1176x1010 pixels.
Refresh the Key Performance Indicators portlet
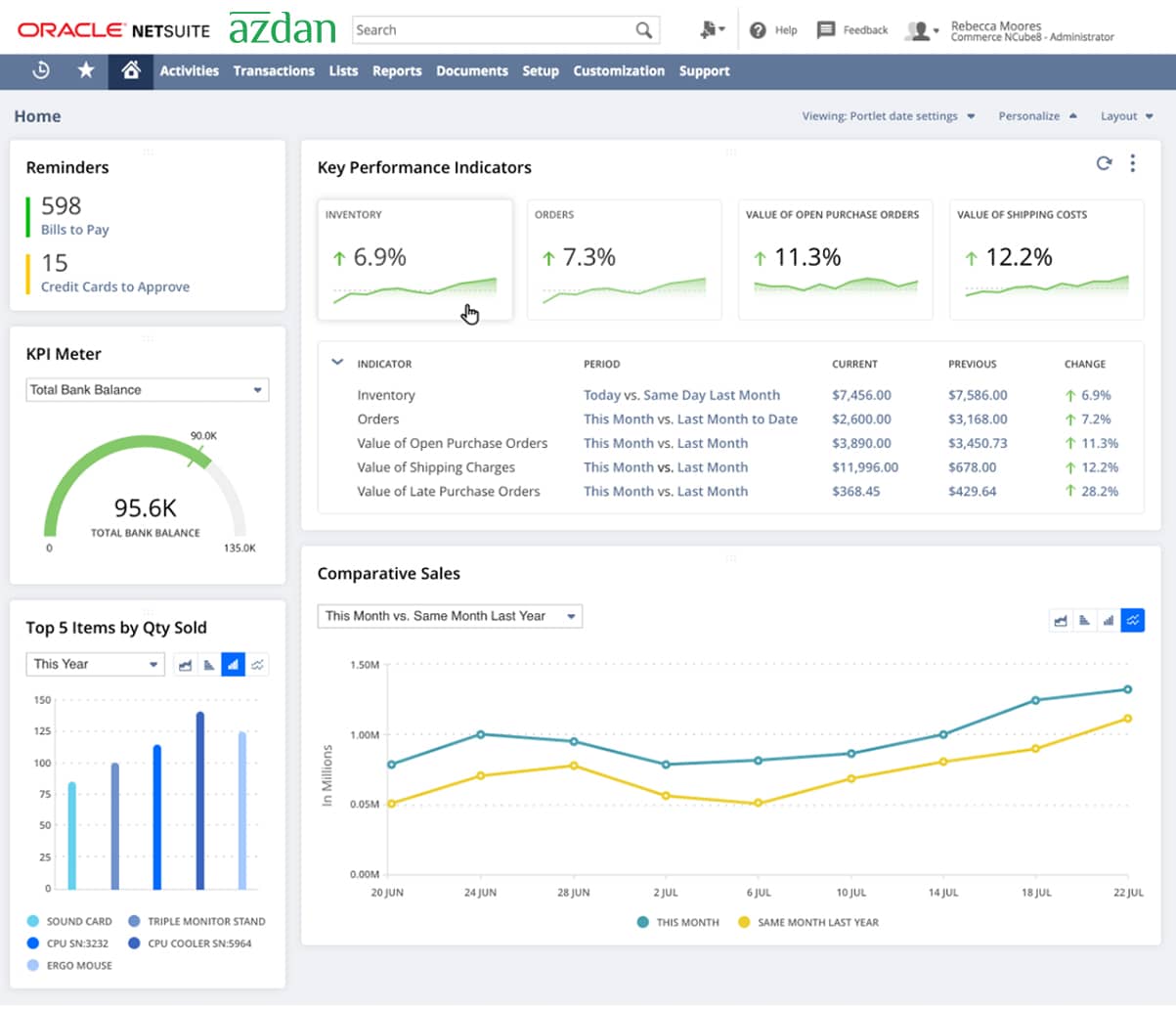[1105, 164]
